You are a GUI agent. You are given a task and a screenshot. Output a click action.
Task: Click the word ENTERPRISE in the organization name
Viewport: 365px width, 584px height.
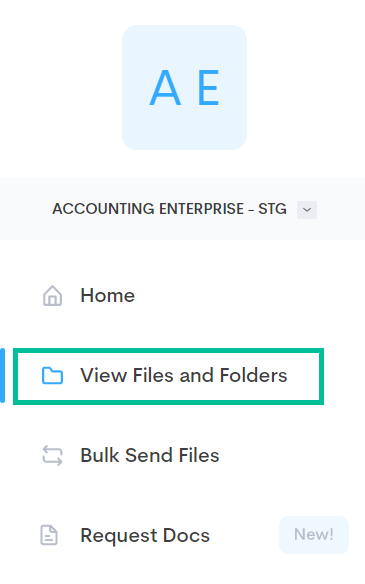coord(201,209)
